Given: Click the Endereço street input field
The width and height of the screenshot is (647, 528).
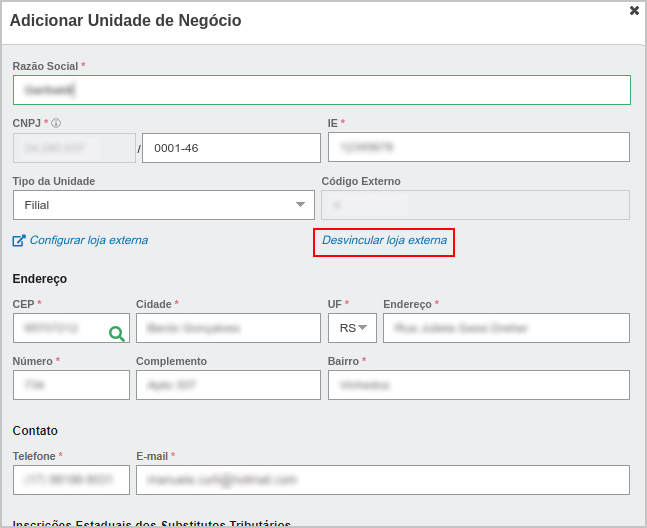Looking at the screenshot, I should click(506, 328).
